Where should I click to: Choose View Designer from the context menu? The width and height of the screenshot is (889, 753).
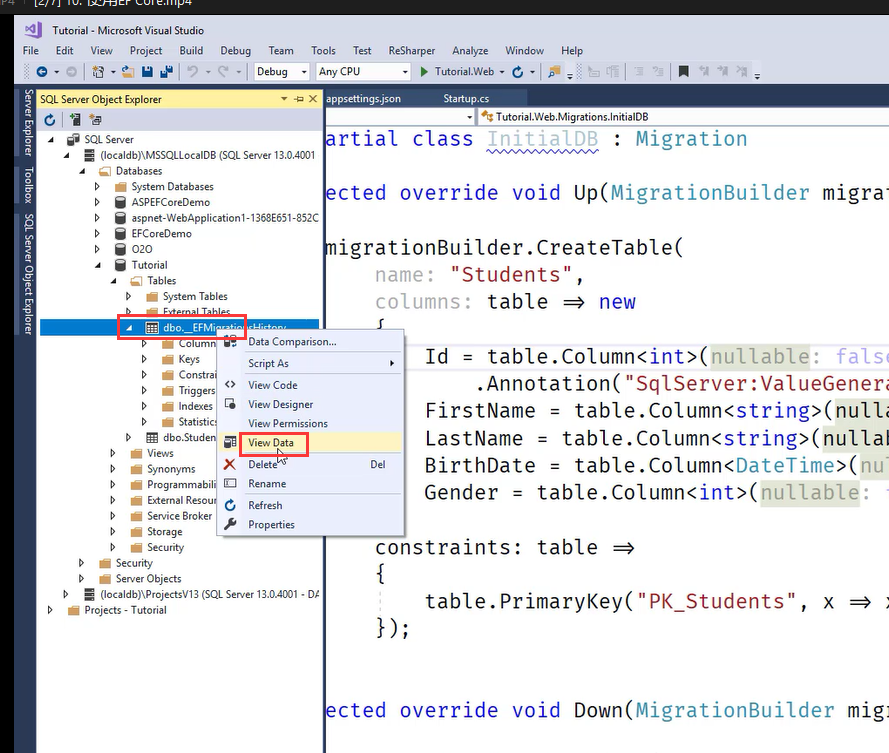310,404
